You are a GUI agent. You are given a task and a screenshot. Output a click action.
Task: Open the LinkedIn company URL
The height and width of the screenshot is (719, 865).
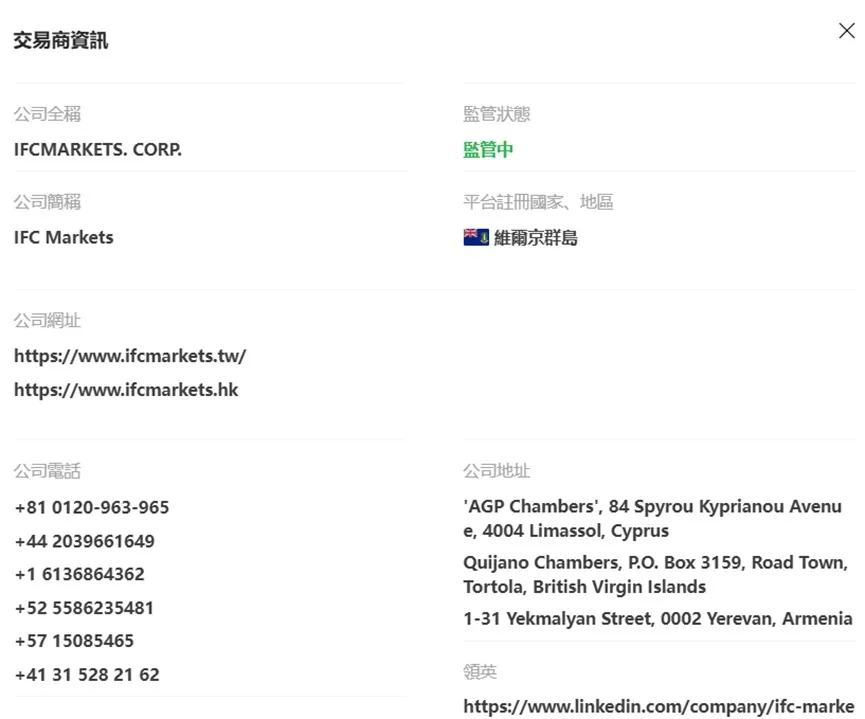click(659, 706)
